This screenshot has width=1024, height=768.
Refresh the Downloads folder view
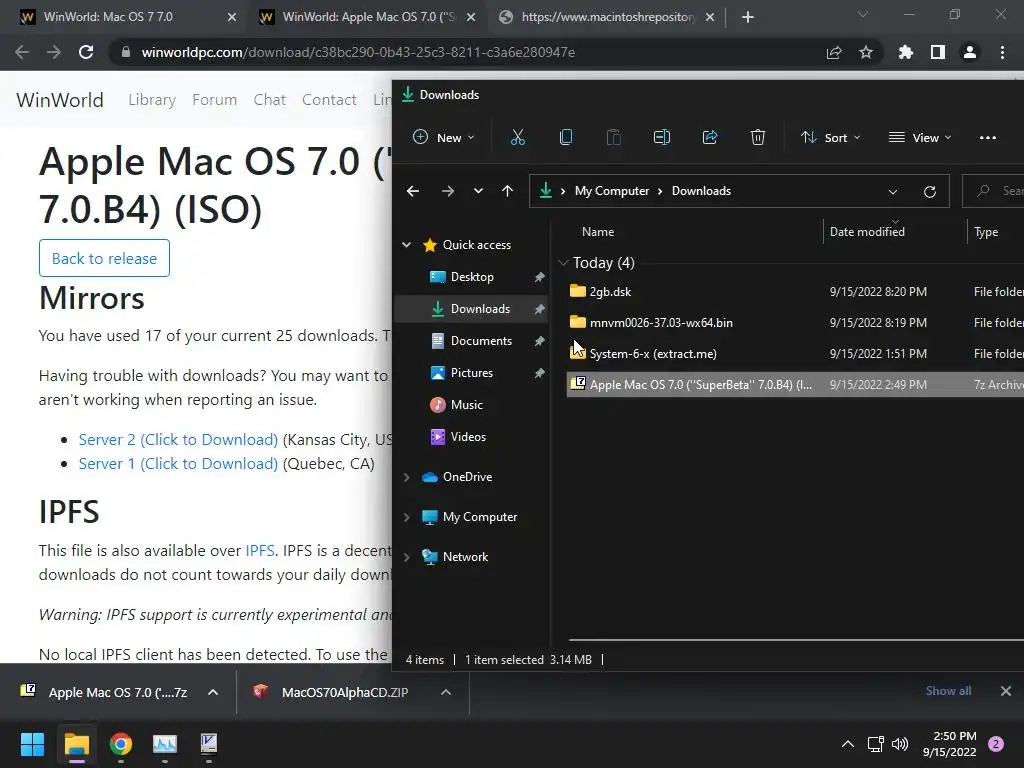click(x=930, y=191)
